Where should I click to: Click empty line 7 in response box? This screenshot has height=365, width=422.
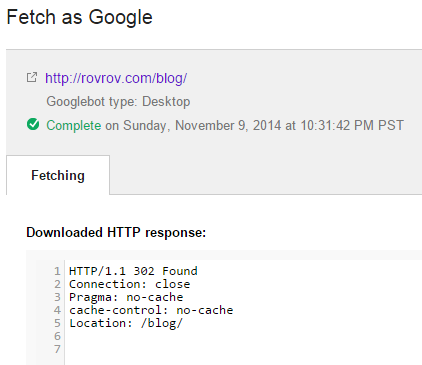pyautogui.click(x=243, y=349)
